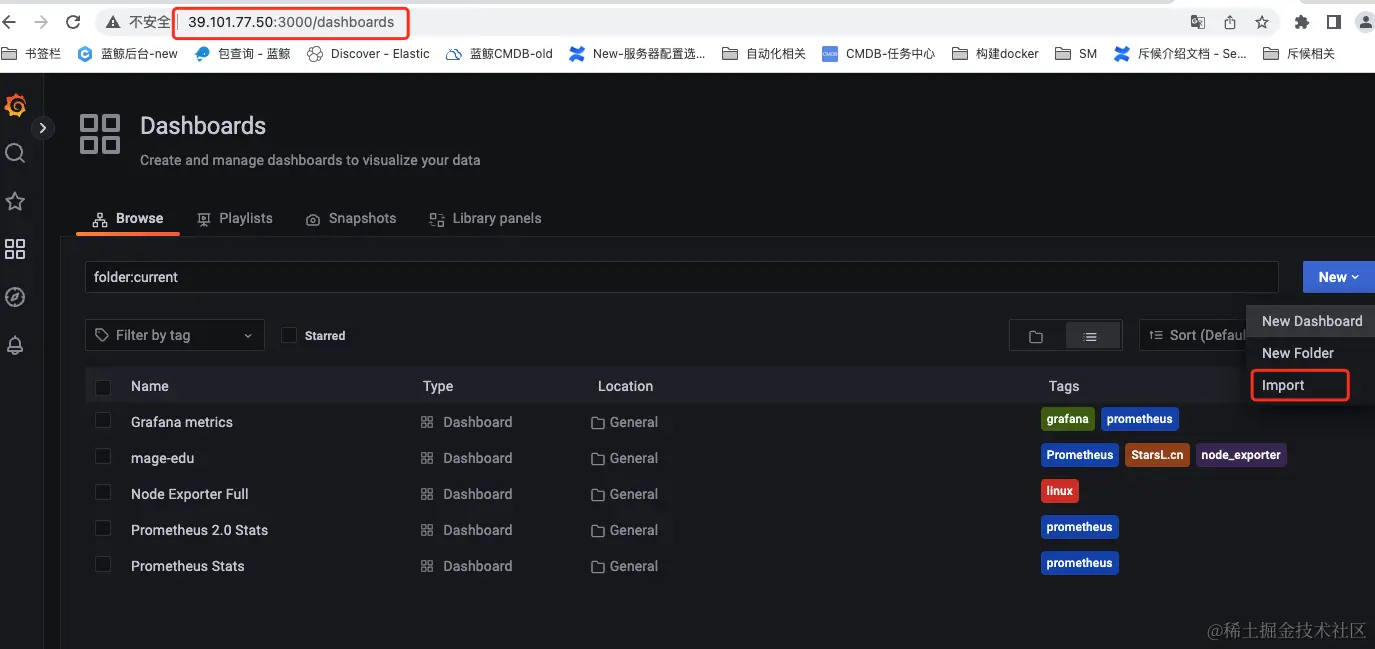
Task: Open the browser profile avatar icon
Action: click(1364, 22)
